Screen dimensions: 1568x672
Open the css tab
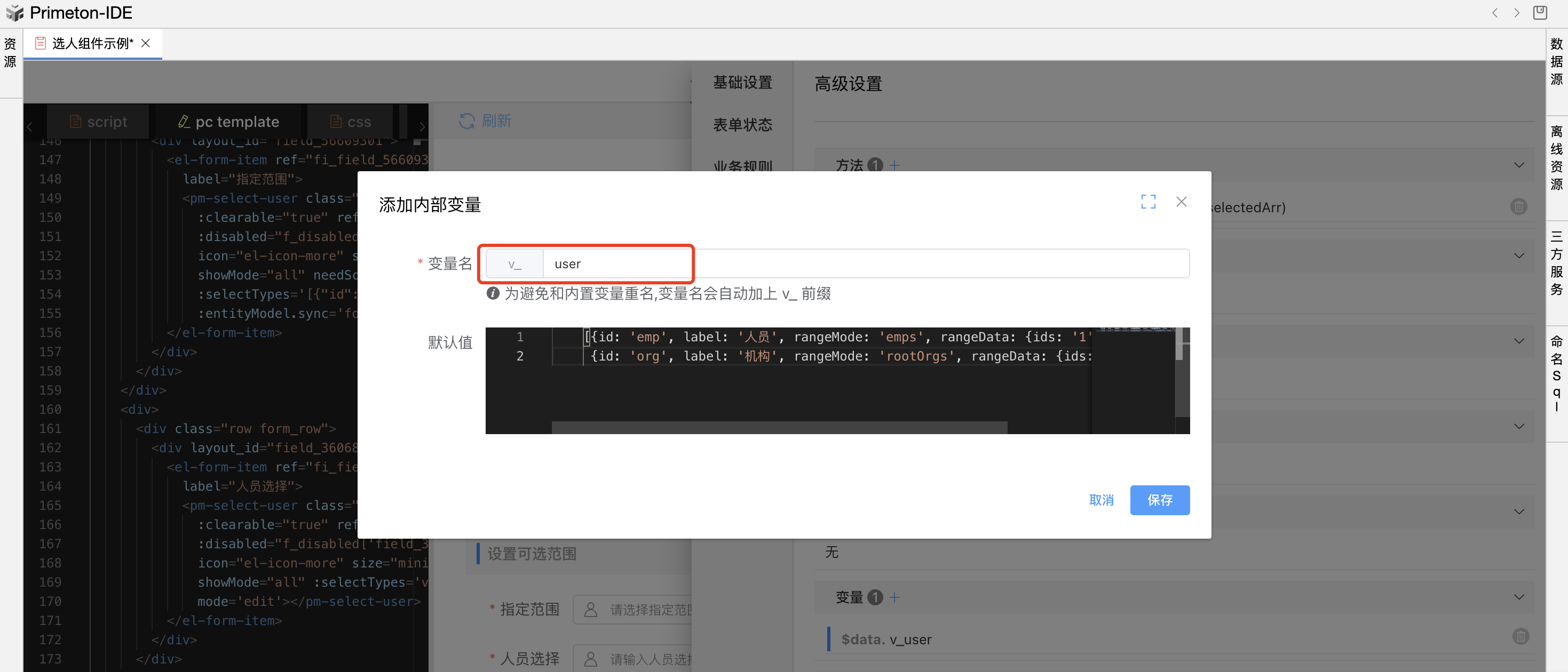click(351, 122)
